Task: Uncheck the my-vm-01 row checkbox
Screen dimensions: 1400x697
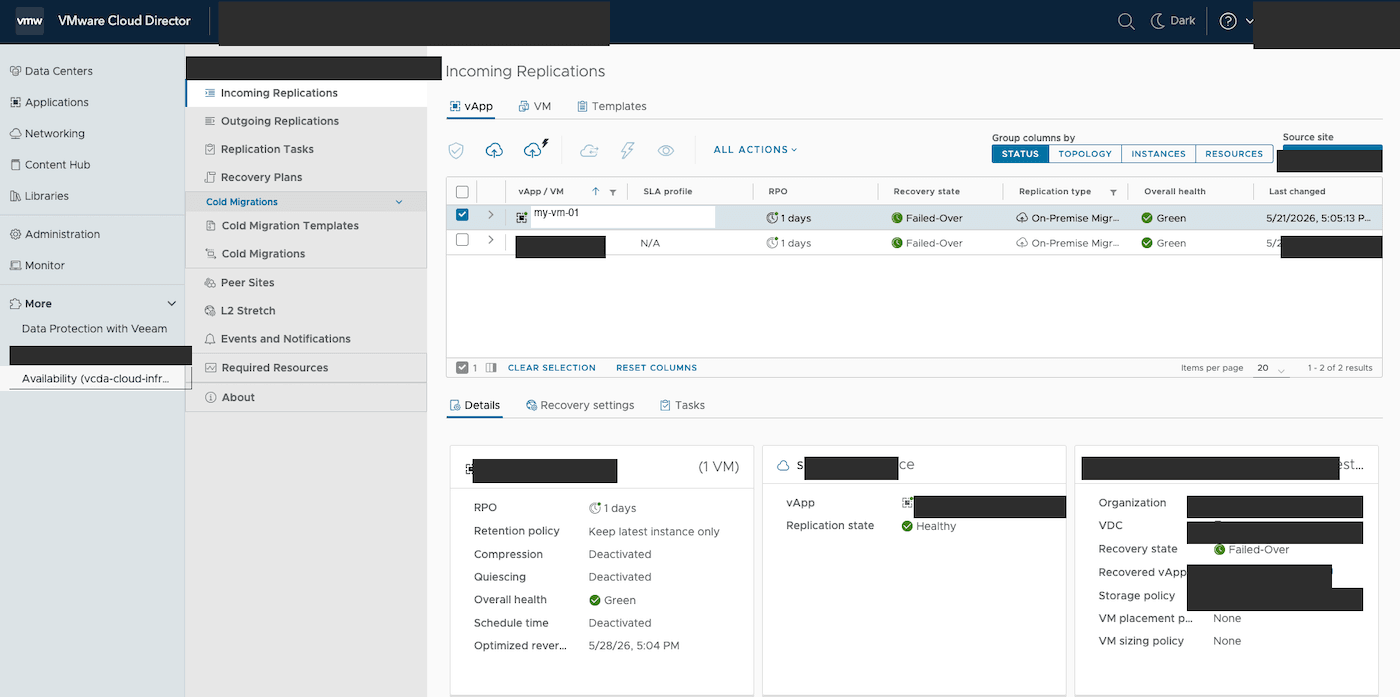Action: (462, 215)
